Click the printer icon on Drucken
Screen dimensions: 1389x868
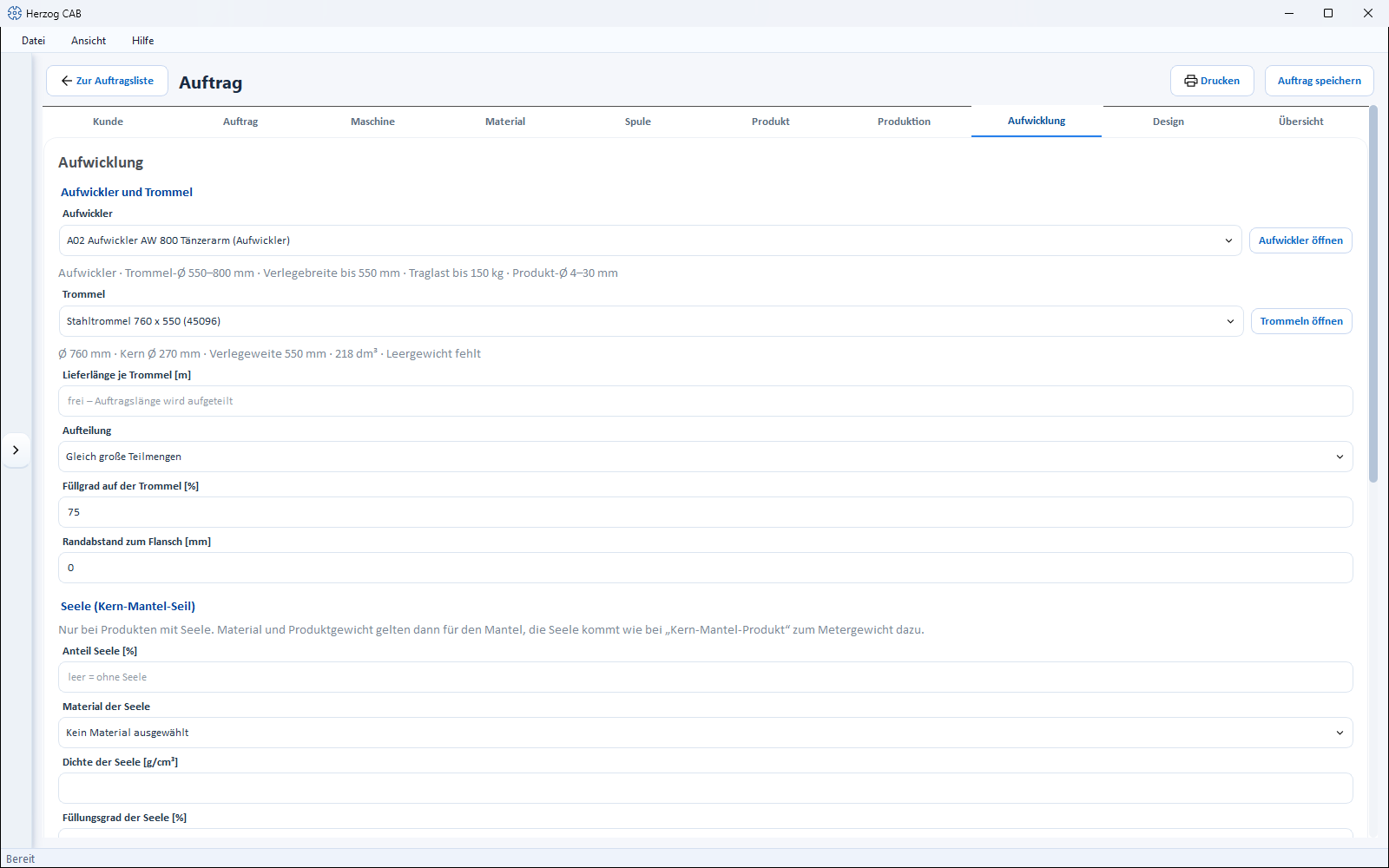tap(1190, 81)
